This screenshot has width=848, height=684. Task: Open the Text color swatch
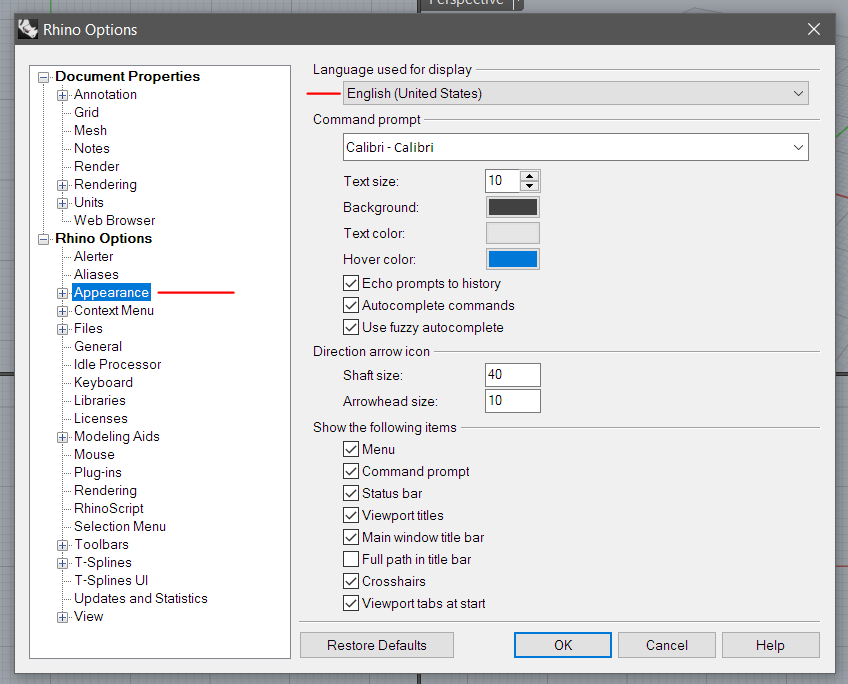(x=513, y=233)
